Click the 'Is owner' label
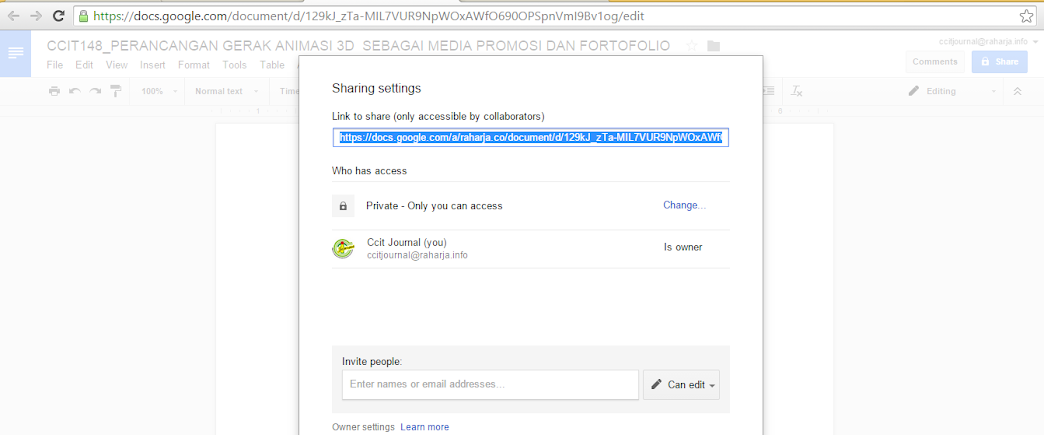Image resolution: width=1044 pixels, height=435 pixels. [683, 247]
